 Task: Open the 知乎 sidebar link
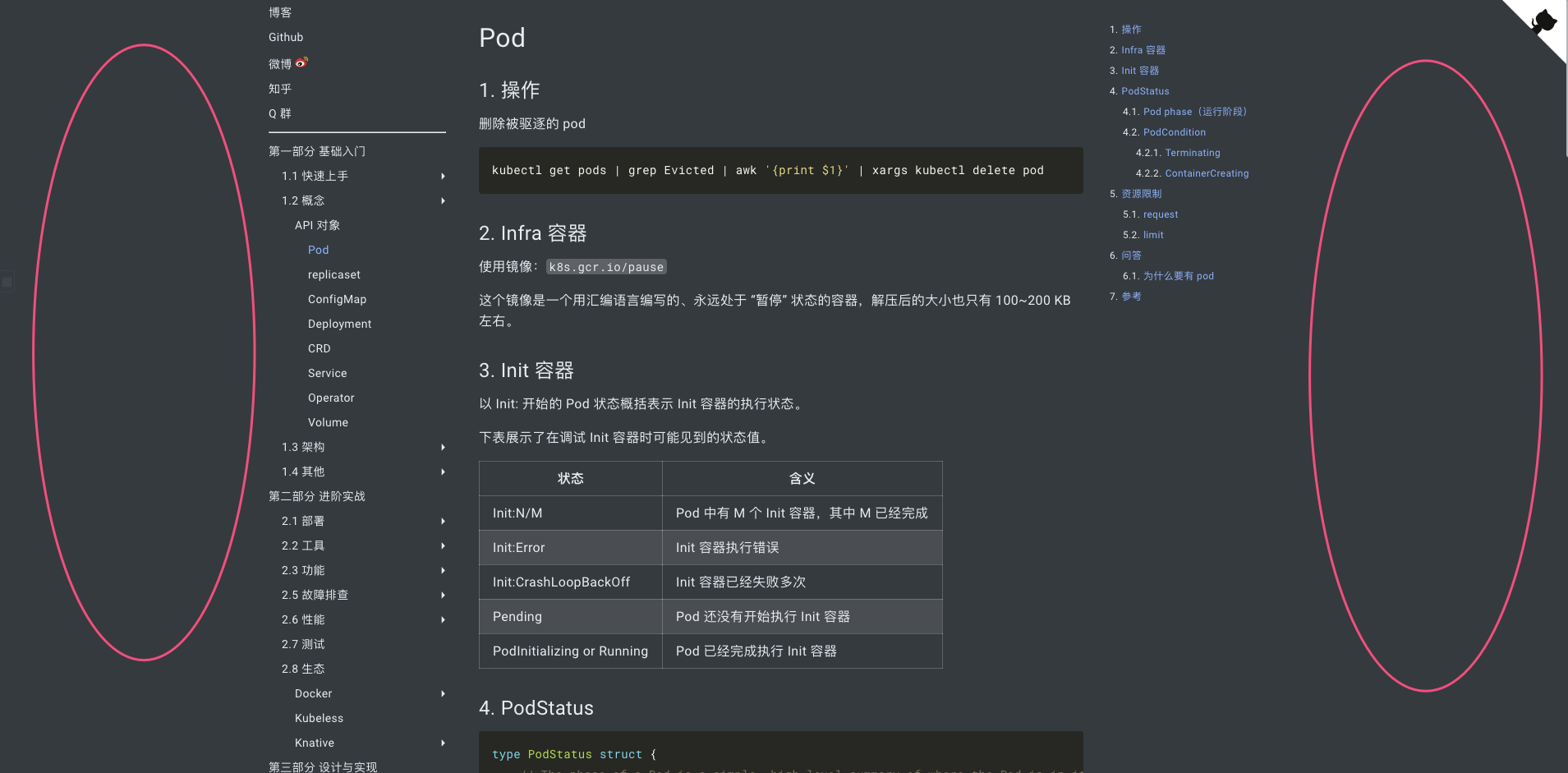click(280, 89)
